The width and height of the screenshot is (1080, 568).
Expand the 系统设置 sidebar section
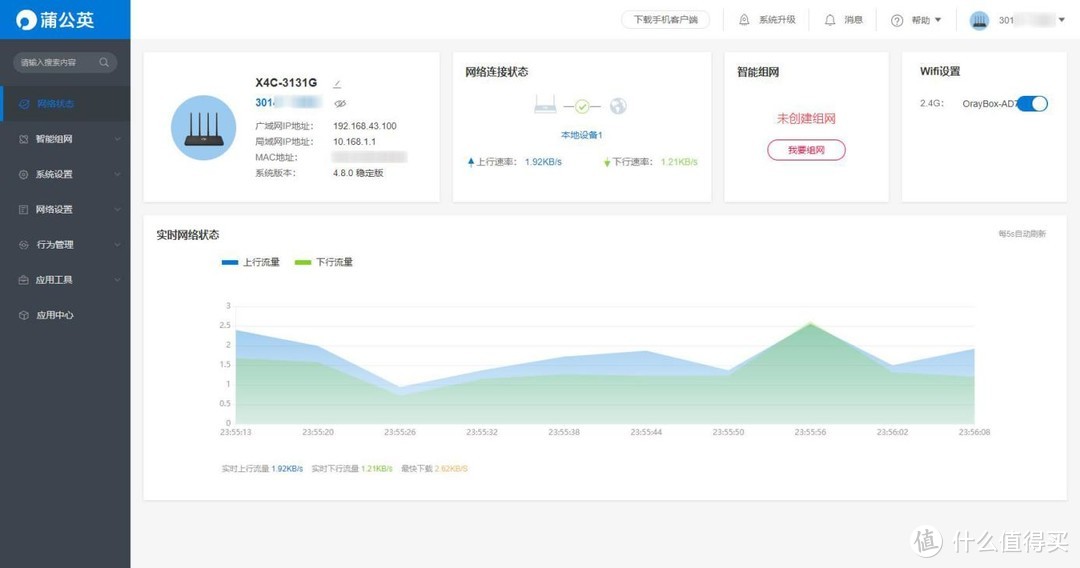(x=64, y=174)
